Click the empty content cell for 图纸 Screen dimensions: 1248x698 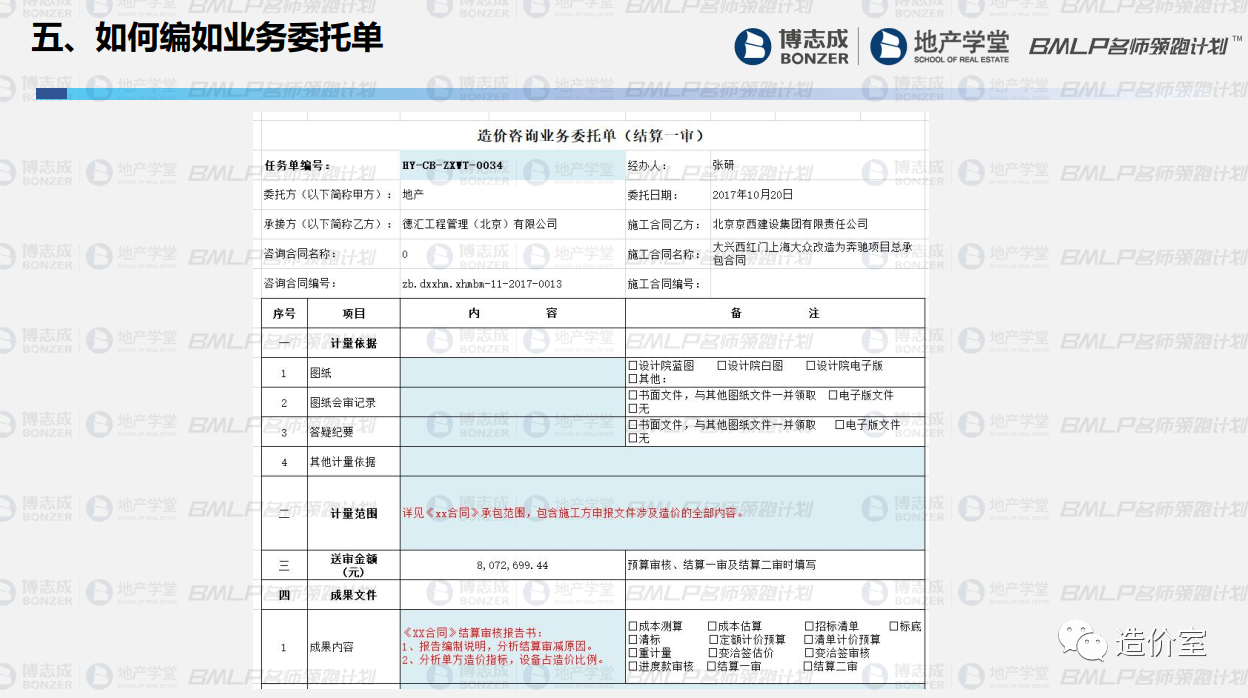pos(513,373)
